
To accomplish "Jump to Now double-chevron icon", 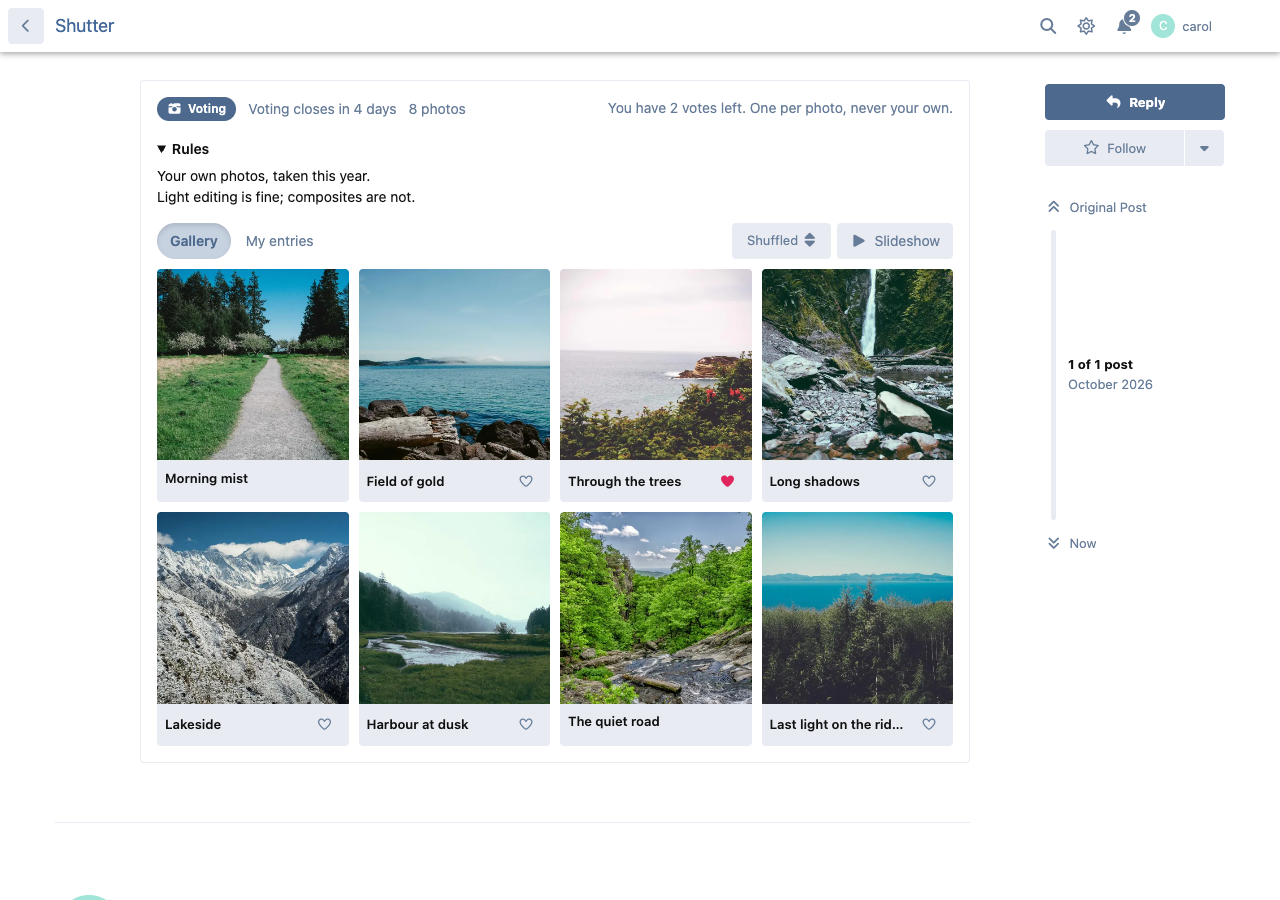I will (1053, 543).
